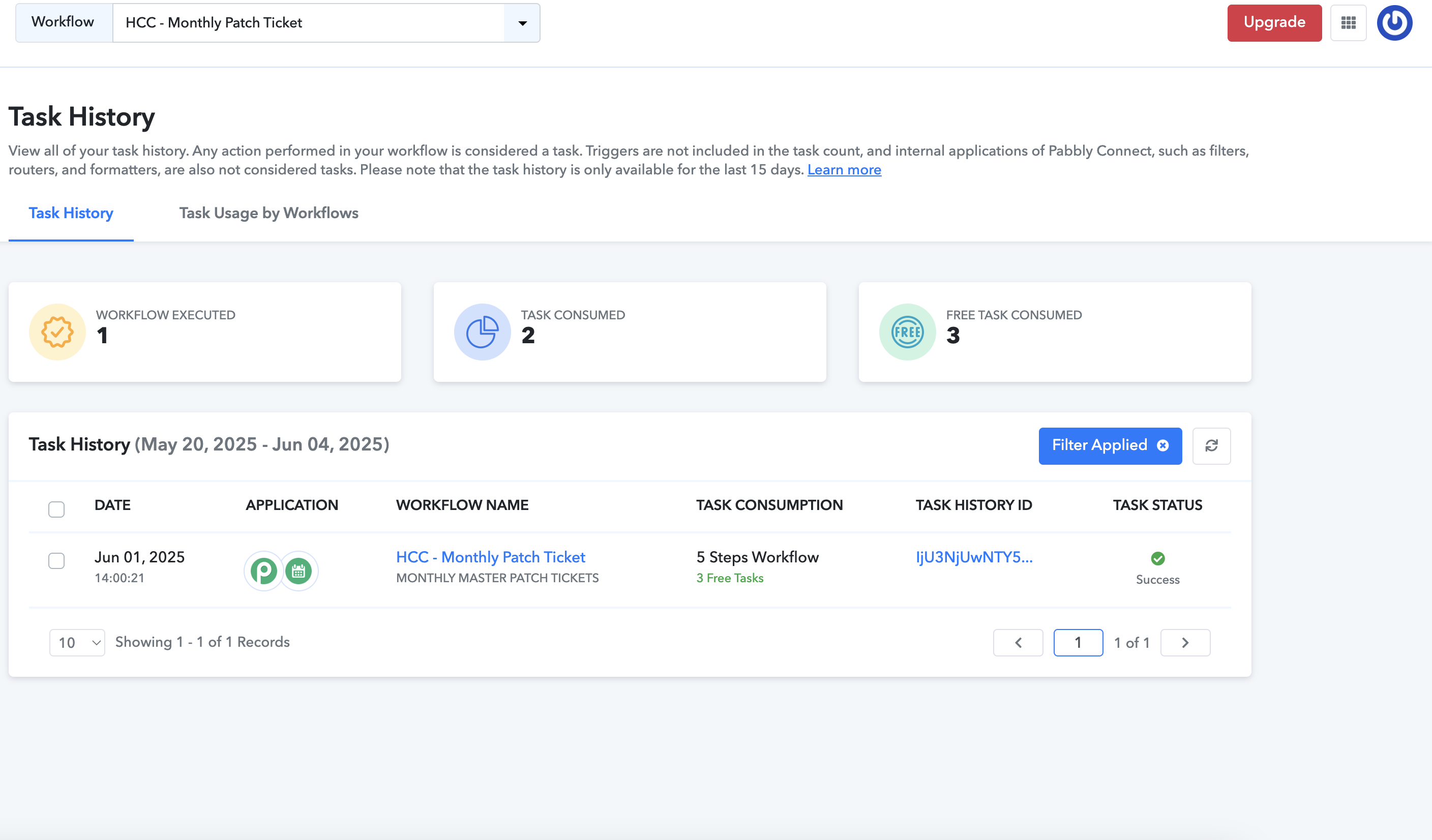
Task: Toggle the select-all checkbox in table header
Action: tap(56, 509)
